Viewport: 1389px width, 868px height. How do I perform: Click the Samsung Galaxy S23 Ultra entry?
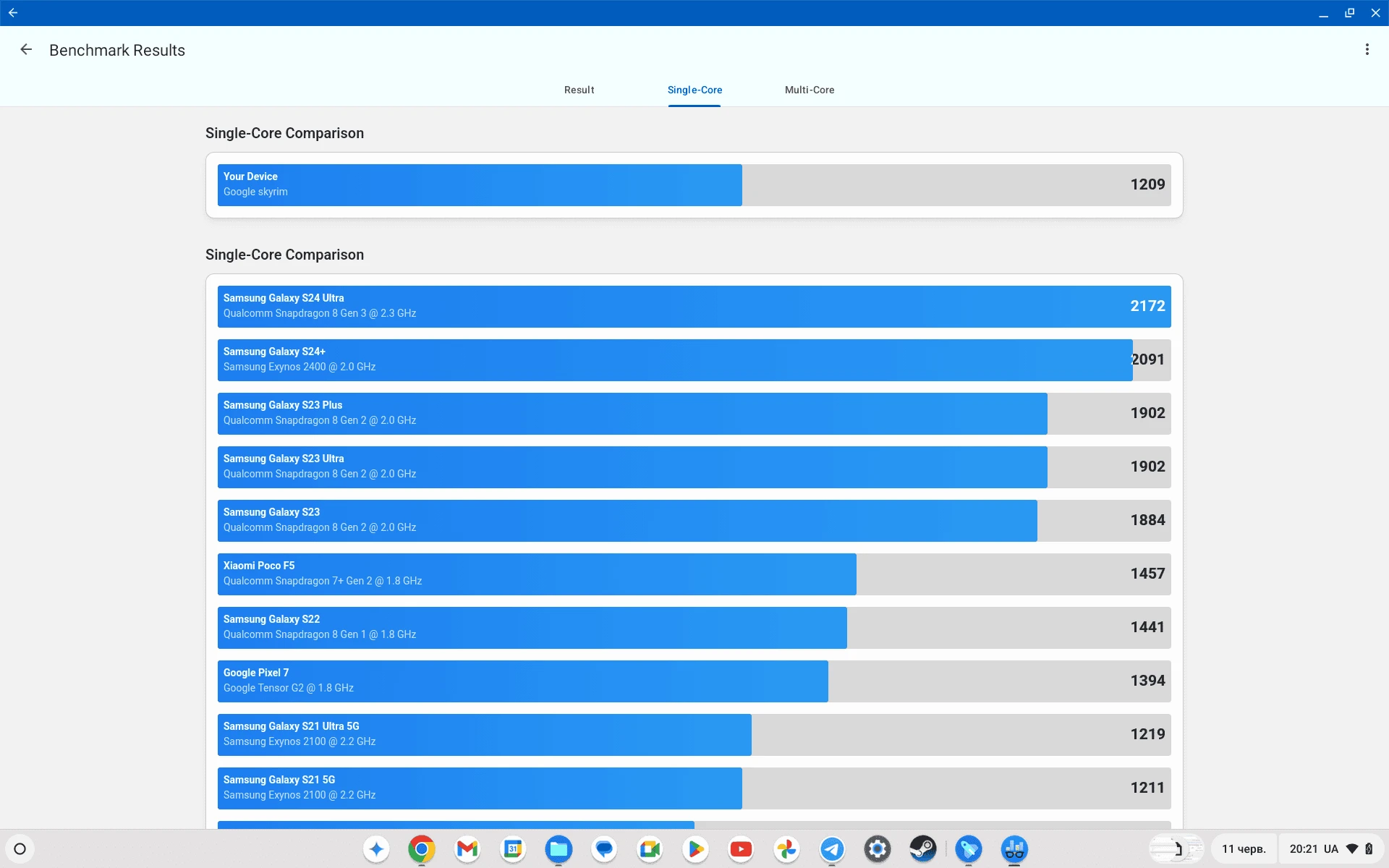coord(694,467)
